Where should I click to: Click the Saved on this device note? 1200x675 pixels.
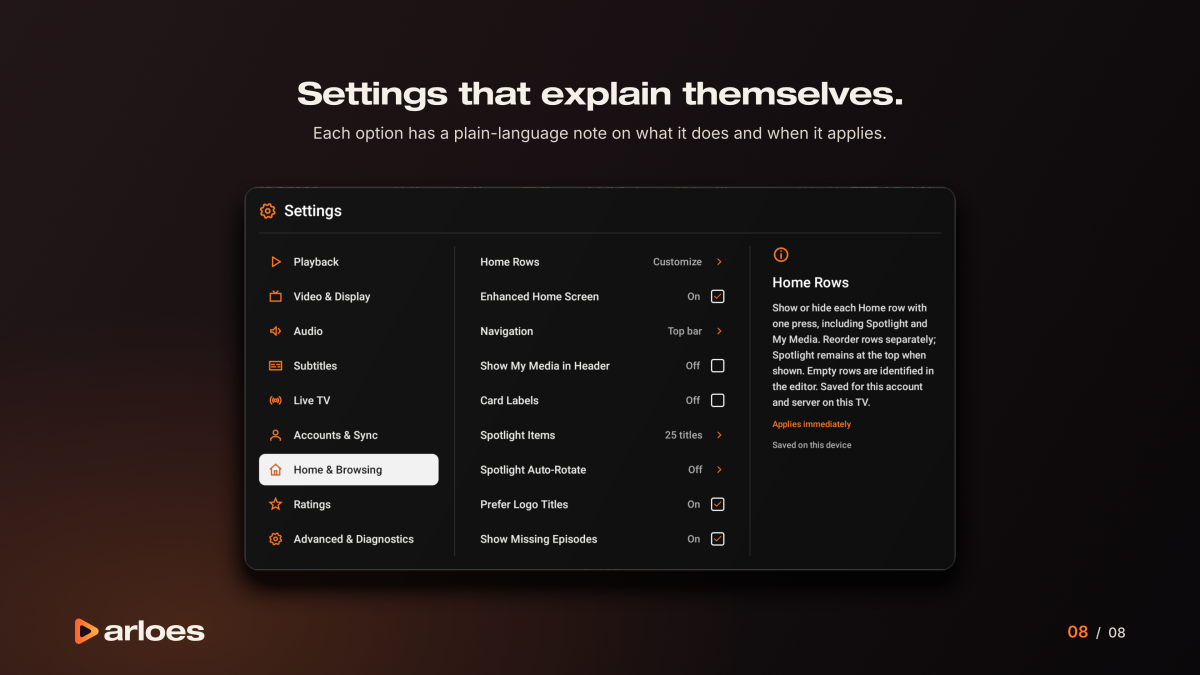click(x=811, y=445)
